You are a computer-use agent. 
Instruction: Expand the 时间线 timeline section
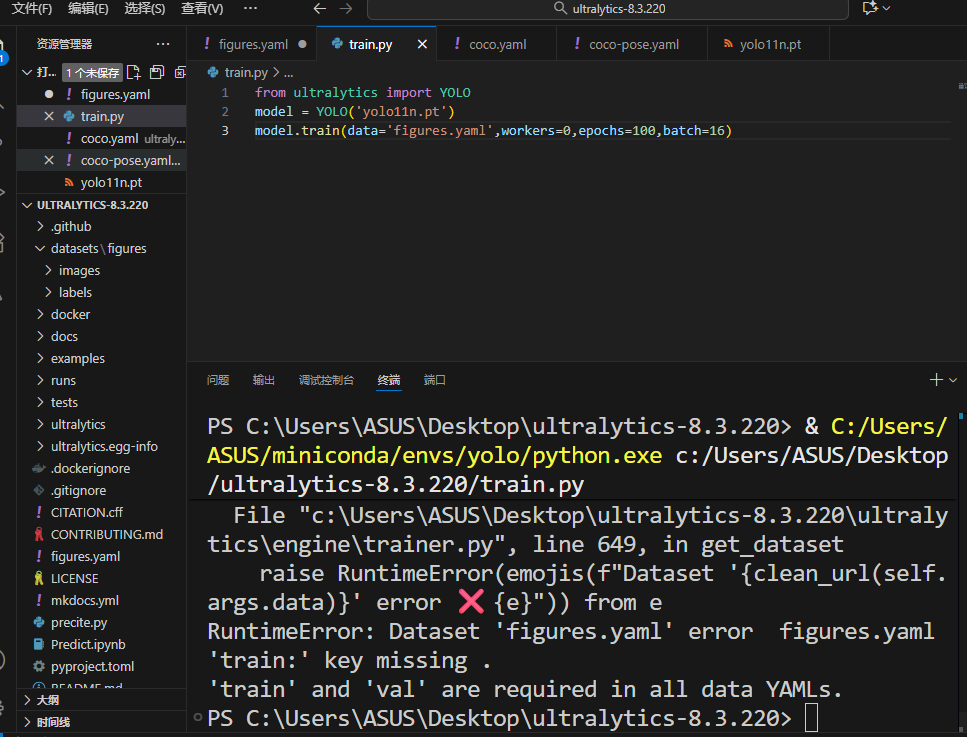[102, 722]
